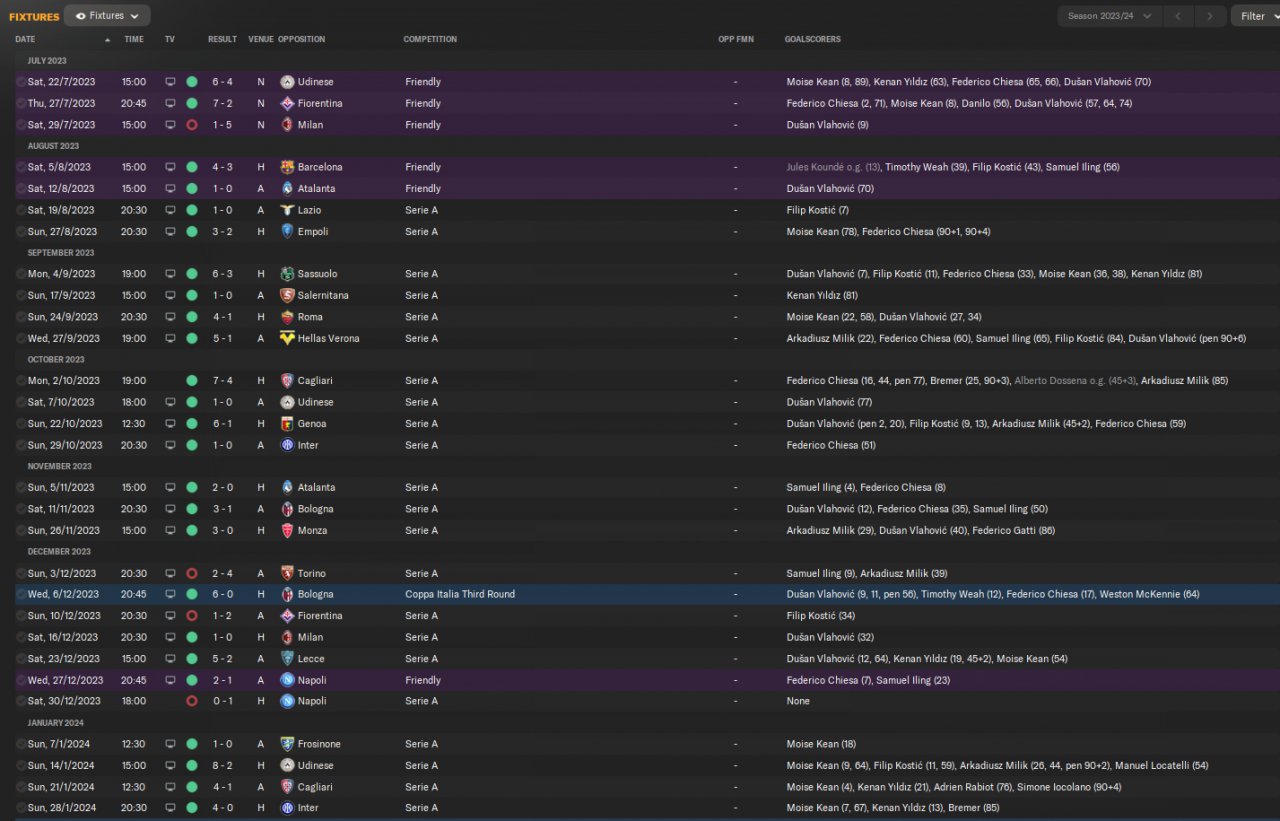Click the Barcelona club badge

(287, 167)
